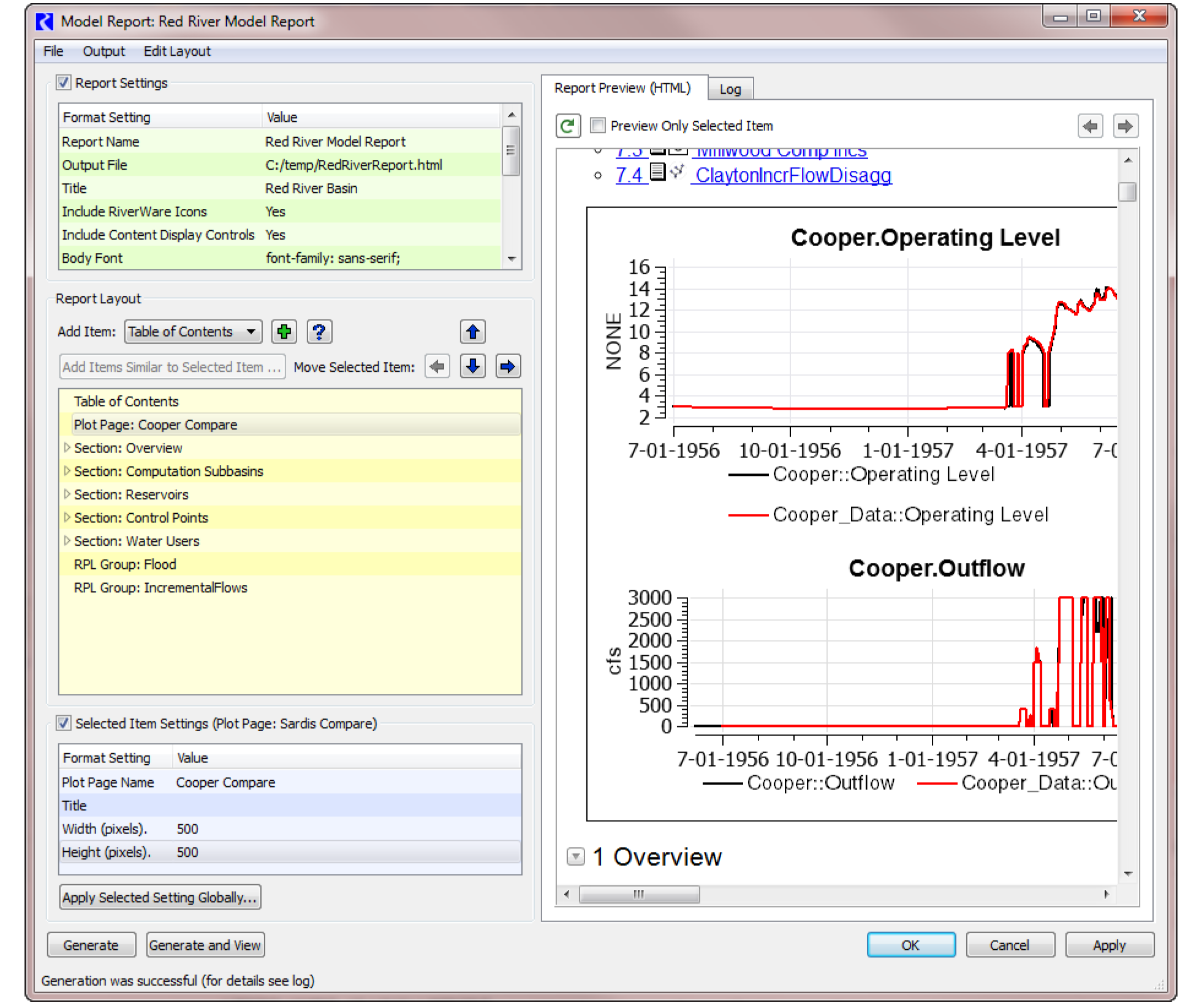Enable Preview Only Selected Item checkbox
Screen dimensions: 1191x1008
[597, 126]
